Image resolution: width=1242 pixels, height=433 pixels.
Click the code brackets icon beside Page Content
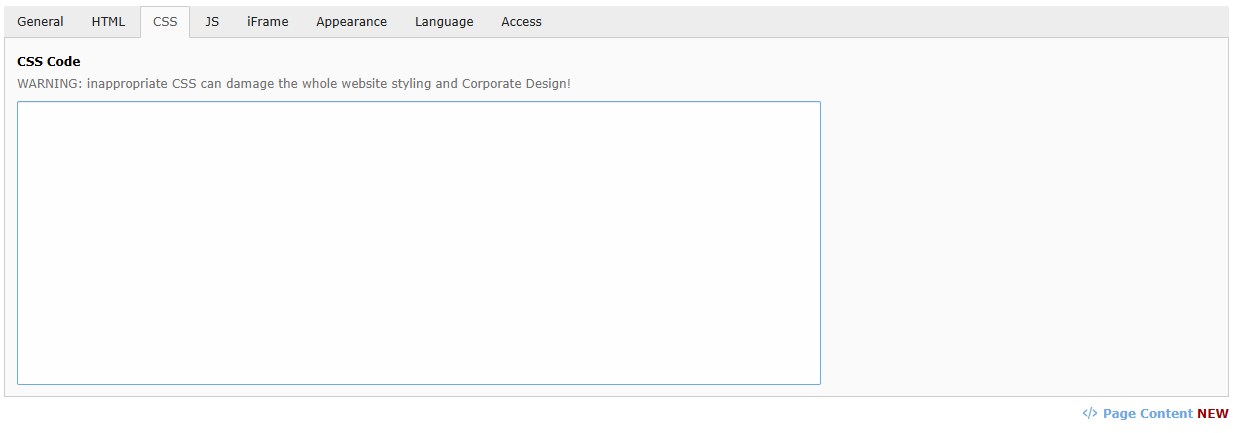(x=1090, y=413)
